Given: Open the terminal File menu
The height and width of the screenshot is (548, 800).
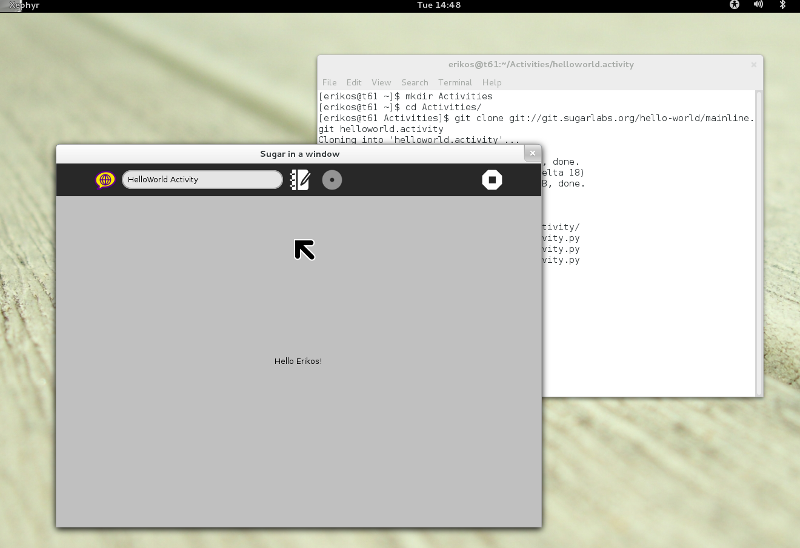Looking at the screenshot, I should (x=329, y=82).
